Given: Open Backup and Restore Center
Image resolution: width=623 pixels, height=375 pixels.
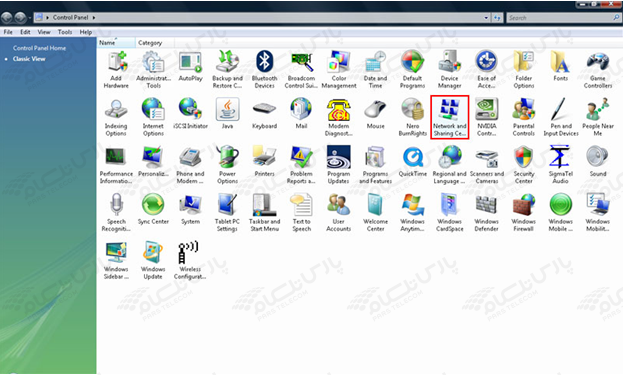Looking at the screenshot, I should (227, 70).
